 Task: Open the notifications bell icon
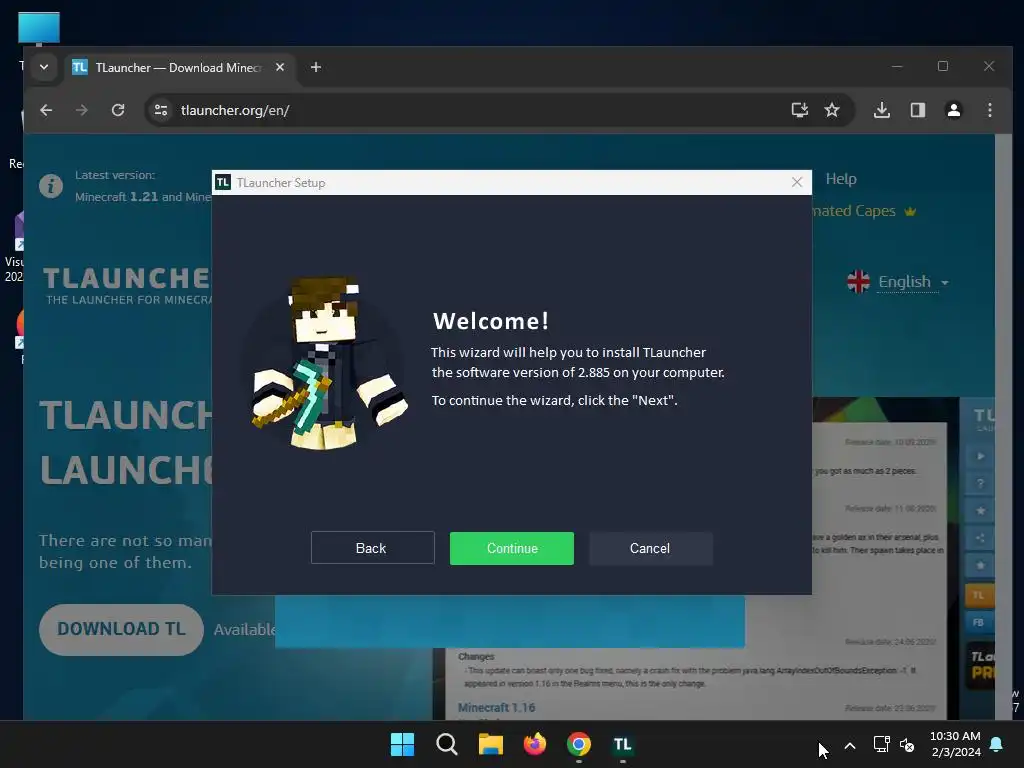[x=997, y=744]
